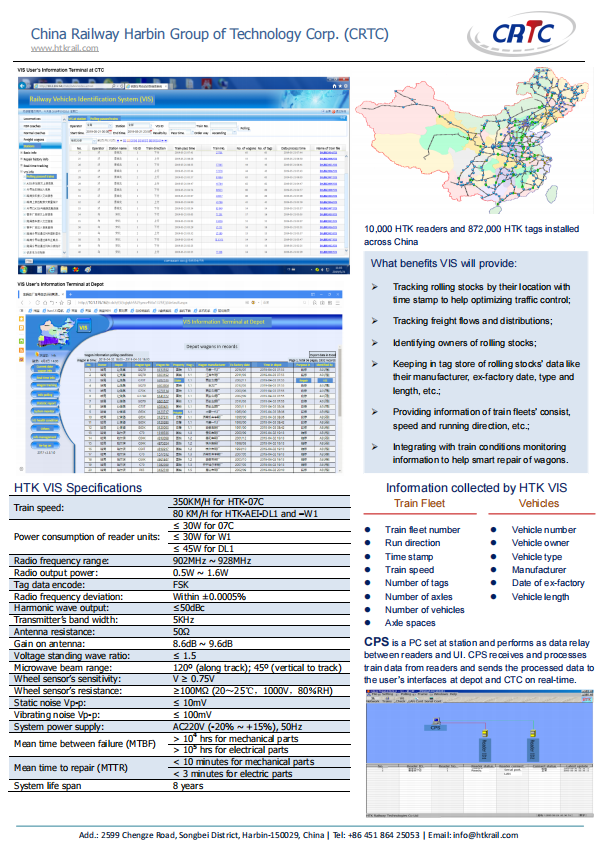Click email address info@htkrail.com in footer

coord(485,835)
